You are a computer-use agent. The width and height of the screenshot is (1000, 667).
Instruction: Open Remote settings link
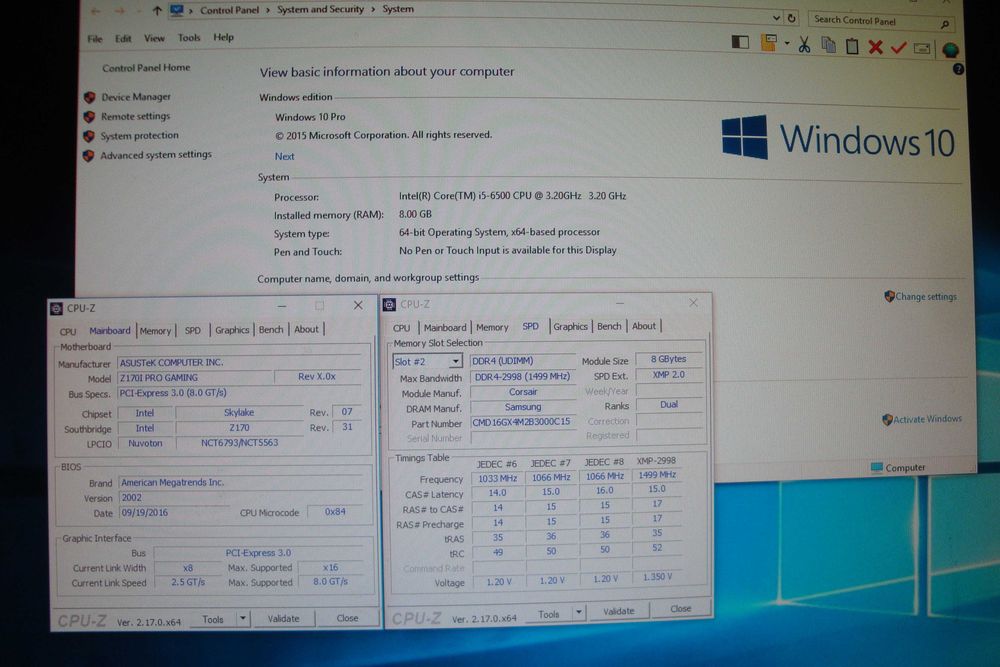pos(135,116)
